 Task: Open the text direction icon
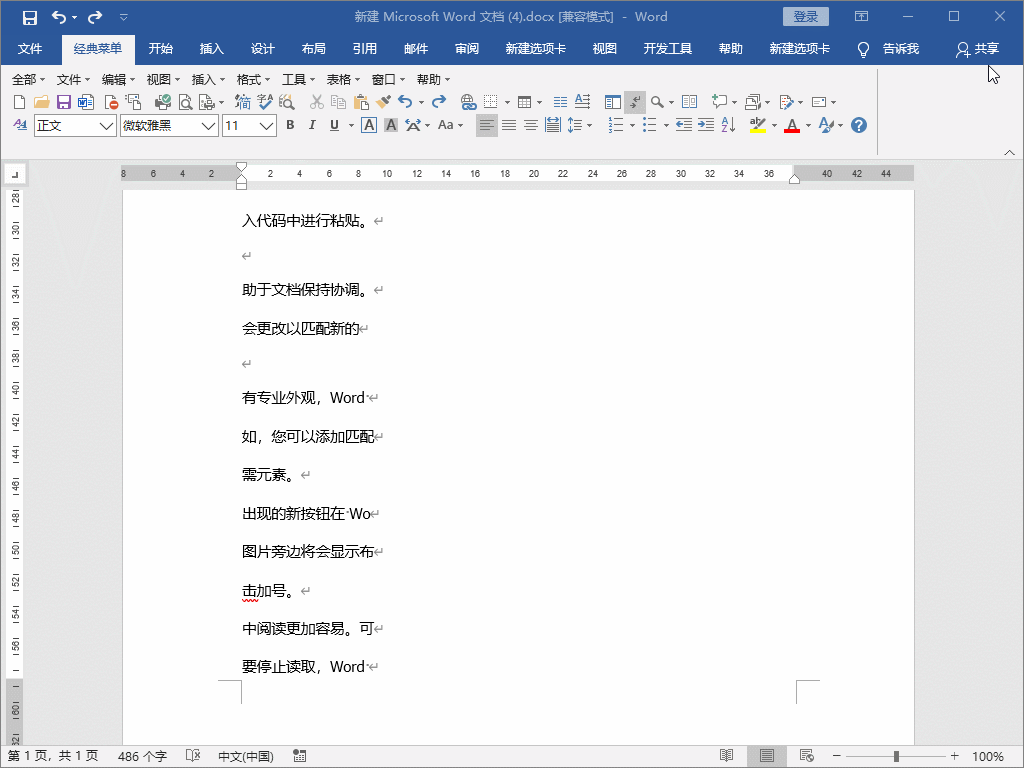click(x=583, y=101)
